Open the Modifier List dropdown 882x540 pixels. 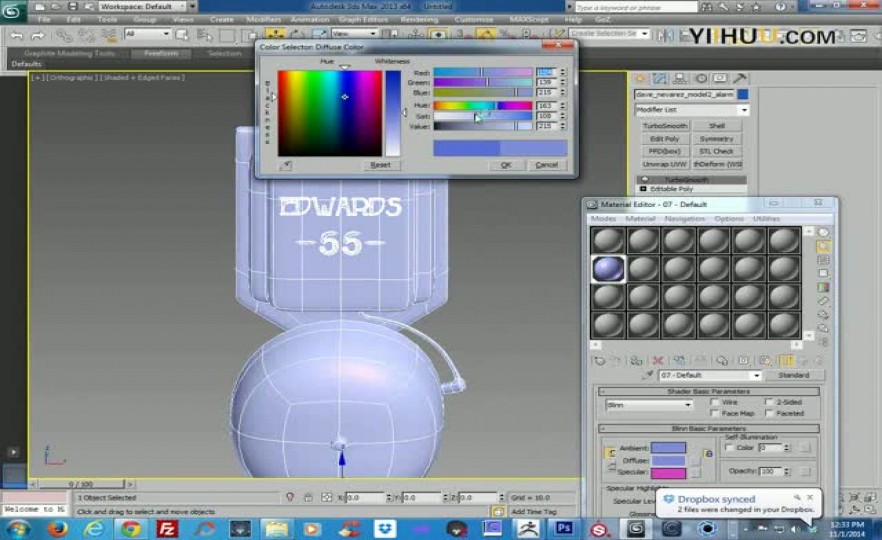point(692,110)
